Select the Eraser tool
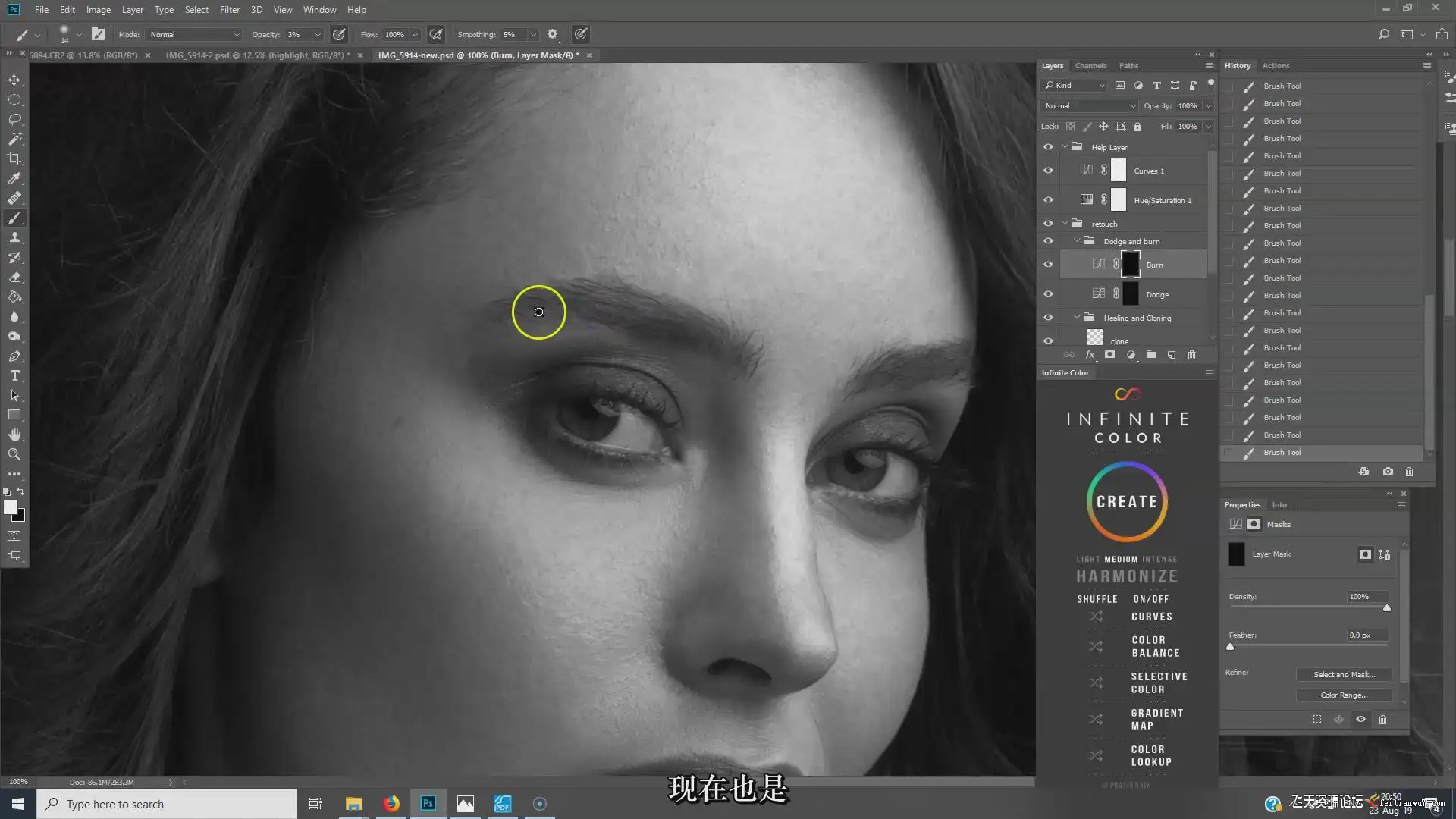Image resolution: width=1456 pixels, height=819 pixels. 14,278
